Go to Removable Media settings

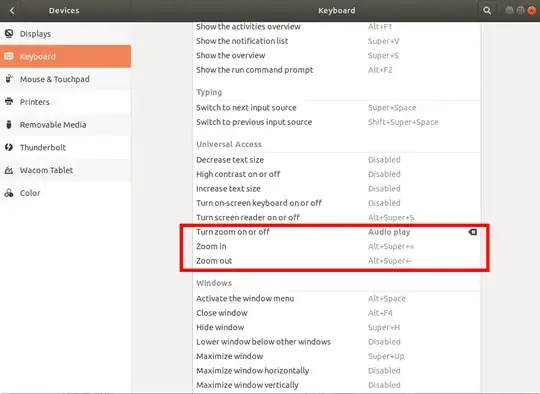[65, 124]
